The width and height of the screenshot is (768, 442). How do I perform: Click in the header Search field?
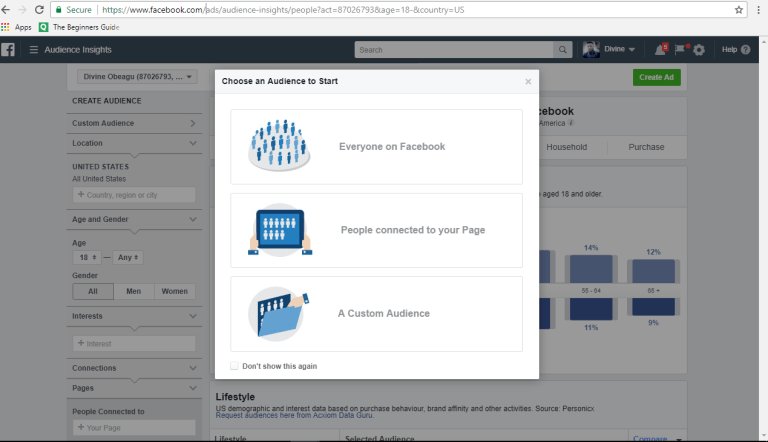pyautogui.click(x=454, y=49)
